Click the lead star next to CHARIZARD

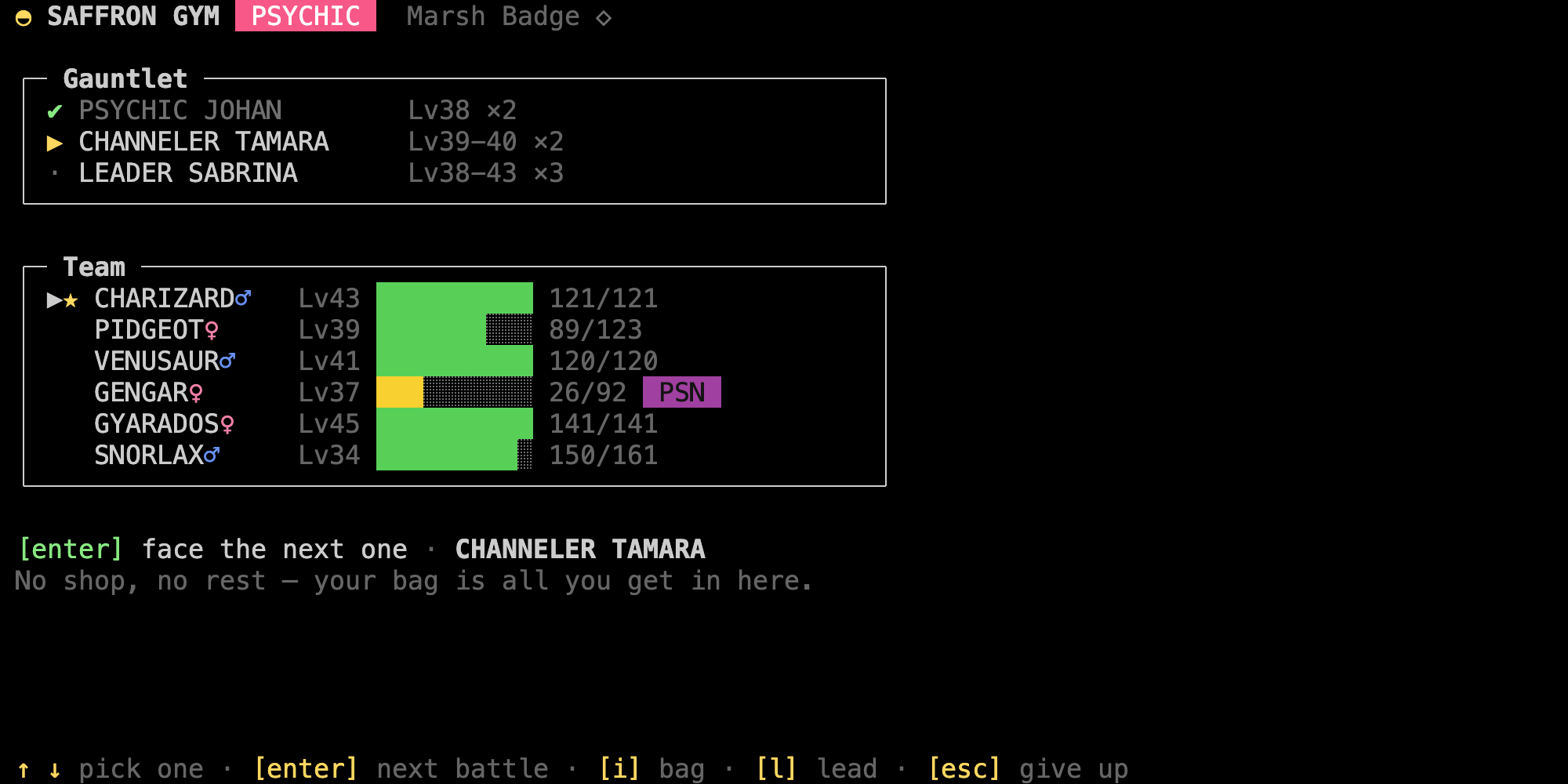[71, 299]
